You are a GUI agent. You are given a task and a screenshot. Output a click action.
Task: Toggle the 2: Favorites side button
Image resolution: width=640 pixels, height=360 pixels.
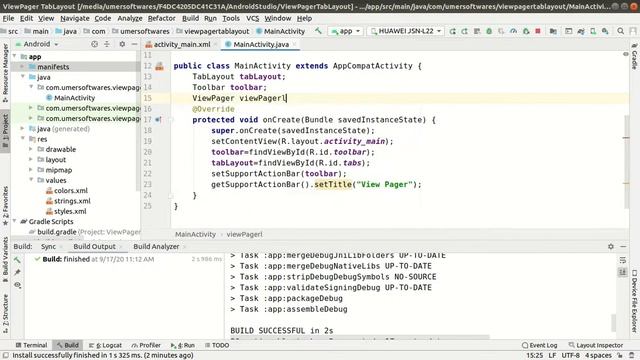[5, 206]
